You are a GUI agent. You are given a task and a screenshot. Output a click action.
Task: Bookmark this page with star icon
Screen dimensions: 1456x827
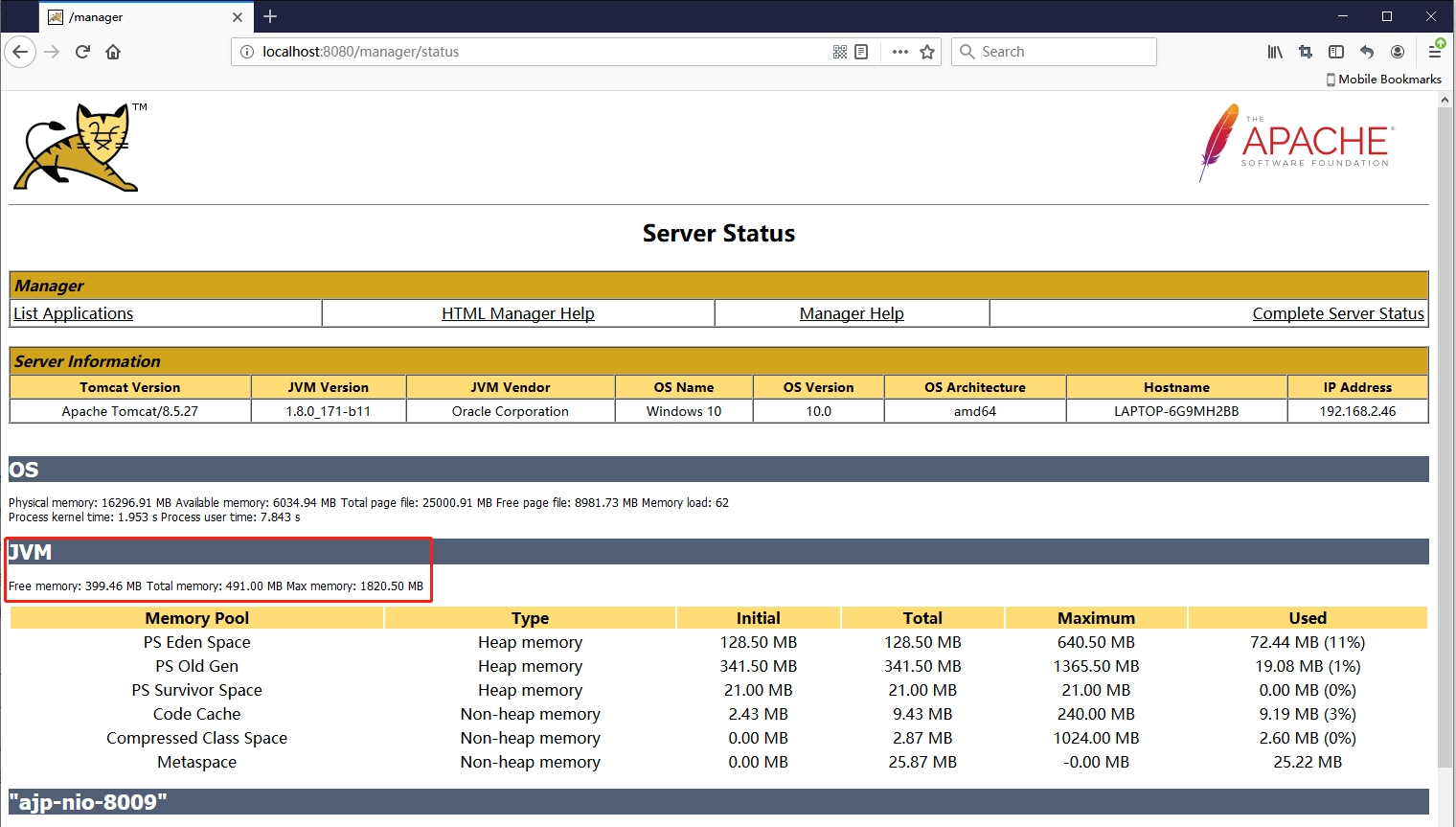(927, 52)
